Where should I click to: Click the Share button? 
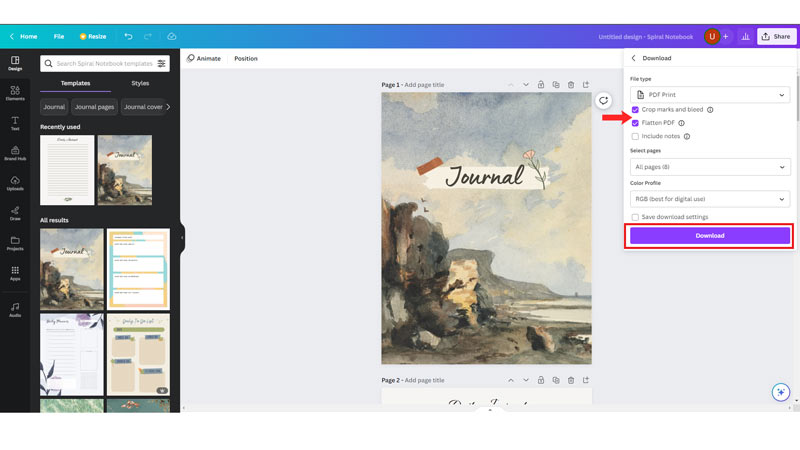[x=776, y=36]
